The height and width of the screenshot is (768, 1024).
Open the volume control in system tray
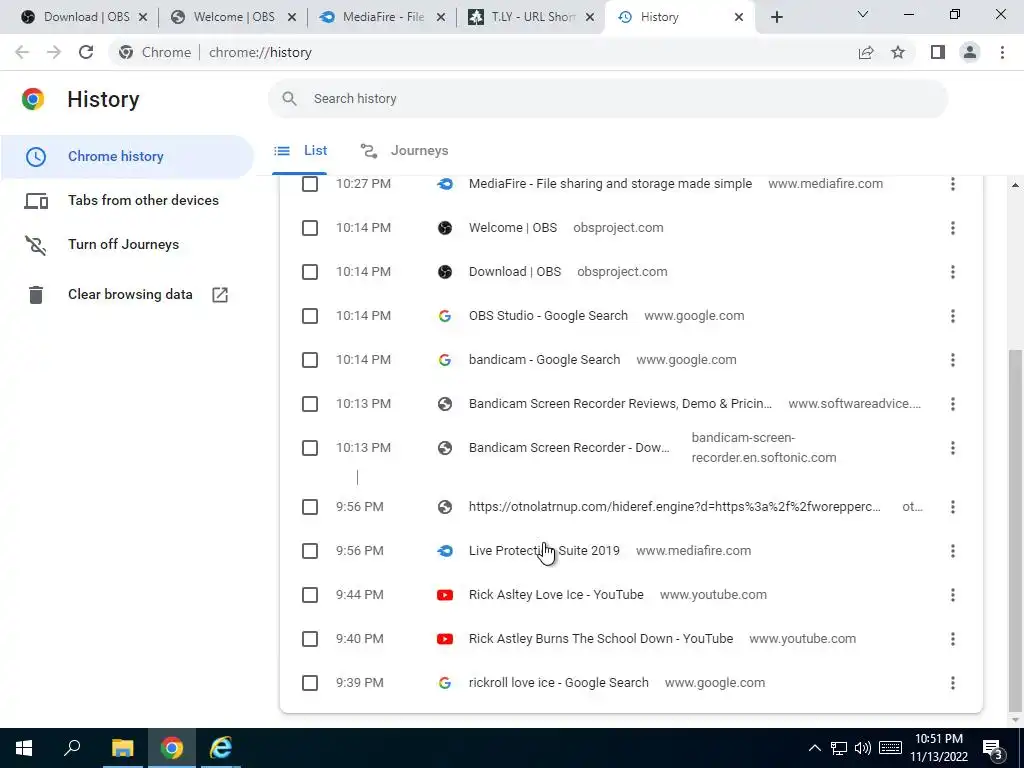pyautogui.click(x=862, y=748)
